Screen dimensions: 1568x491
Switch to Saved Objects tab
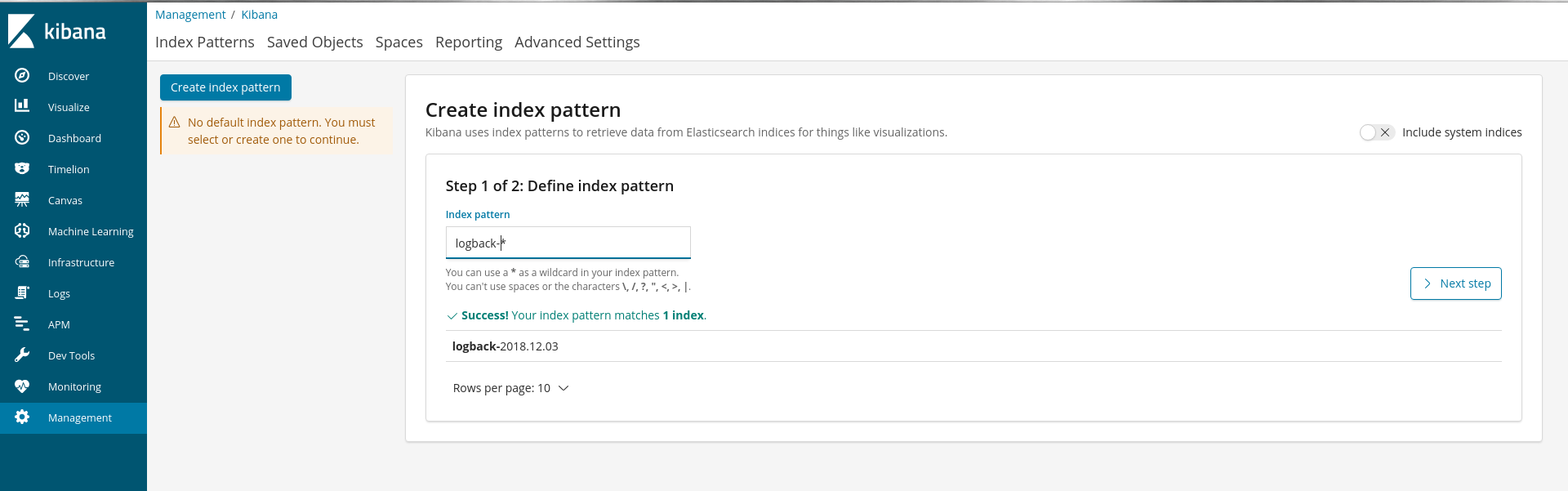click(x=314, y=42)
